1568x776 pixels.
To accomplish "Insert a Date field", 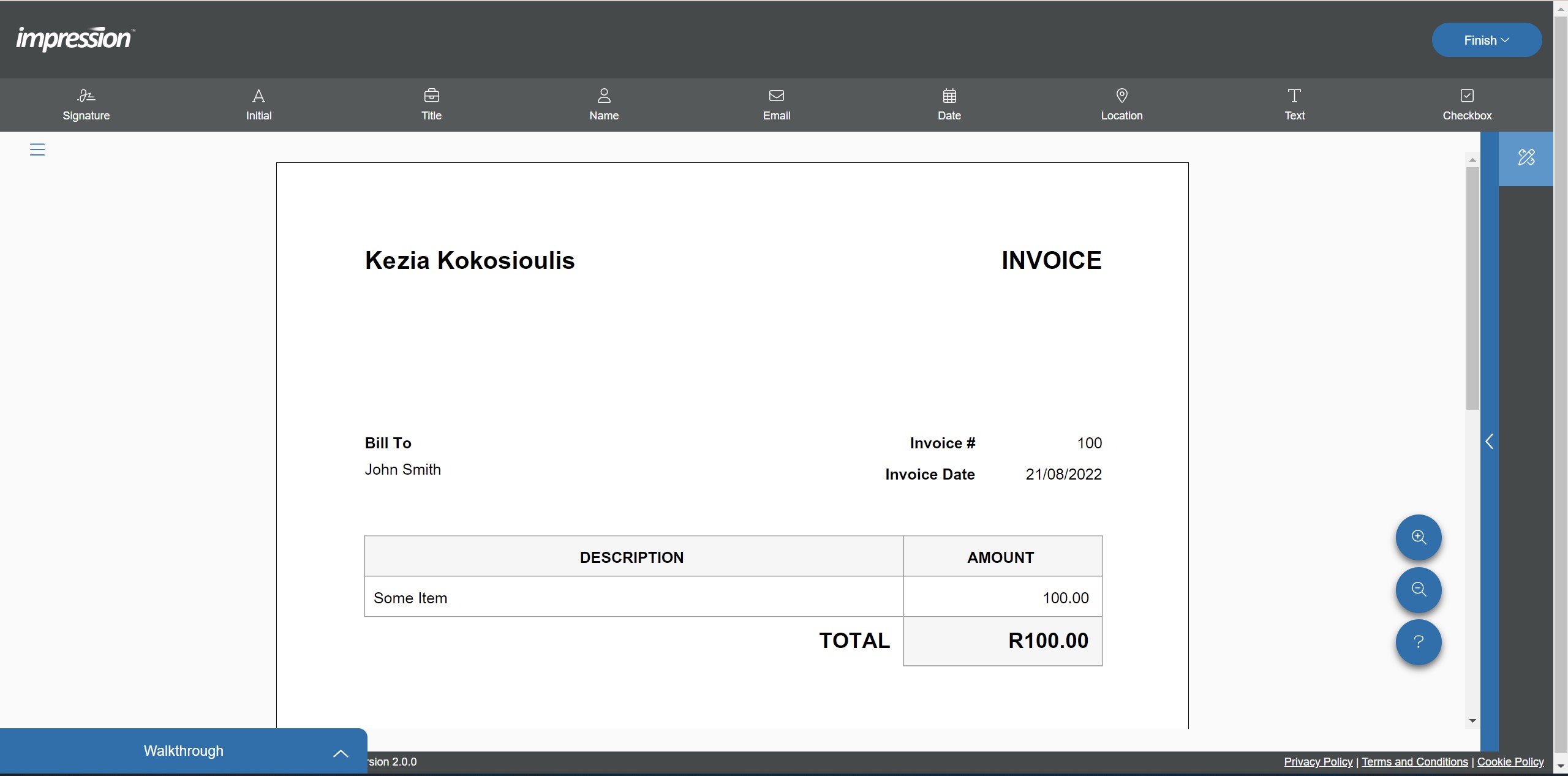I will click(949, 105).
